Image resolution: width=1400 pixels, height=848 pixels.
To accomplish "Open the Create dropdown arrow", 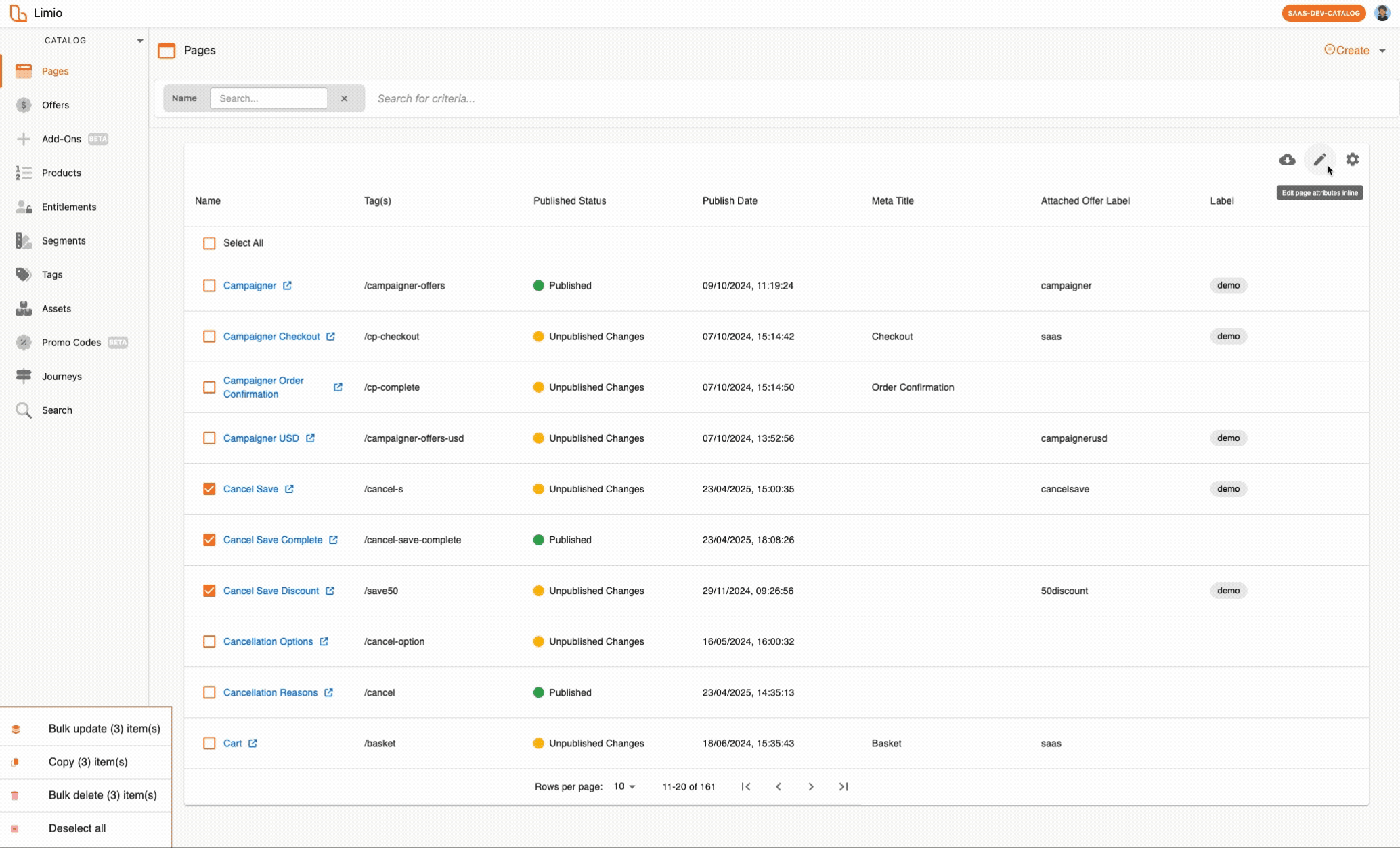I will [x=1382, y=51].
